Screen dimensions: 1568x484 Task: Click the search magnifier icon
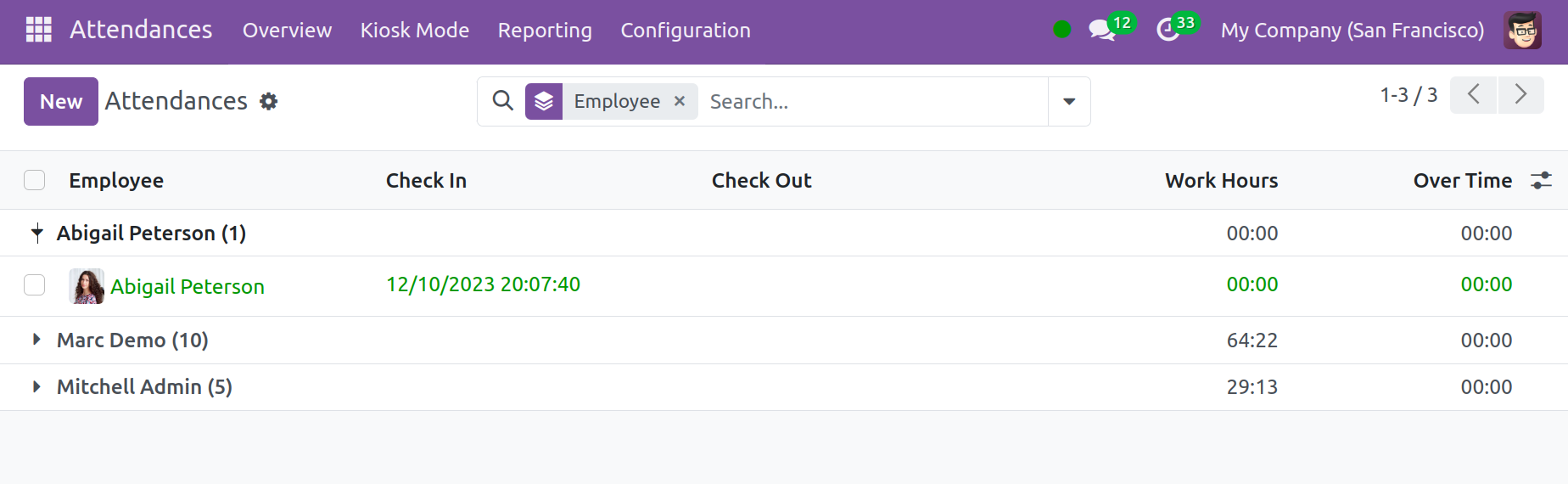(502, 101)
